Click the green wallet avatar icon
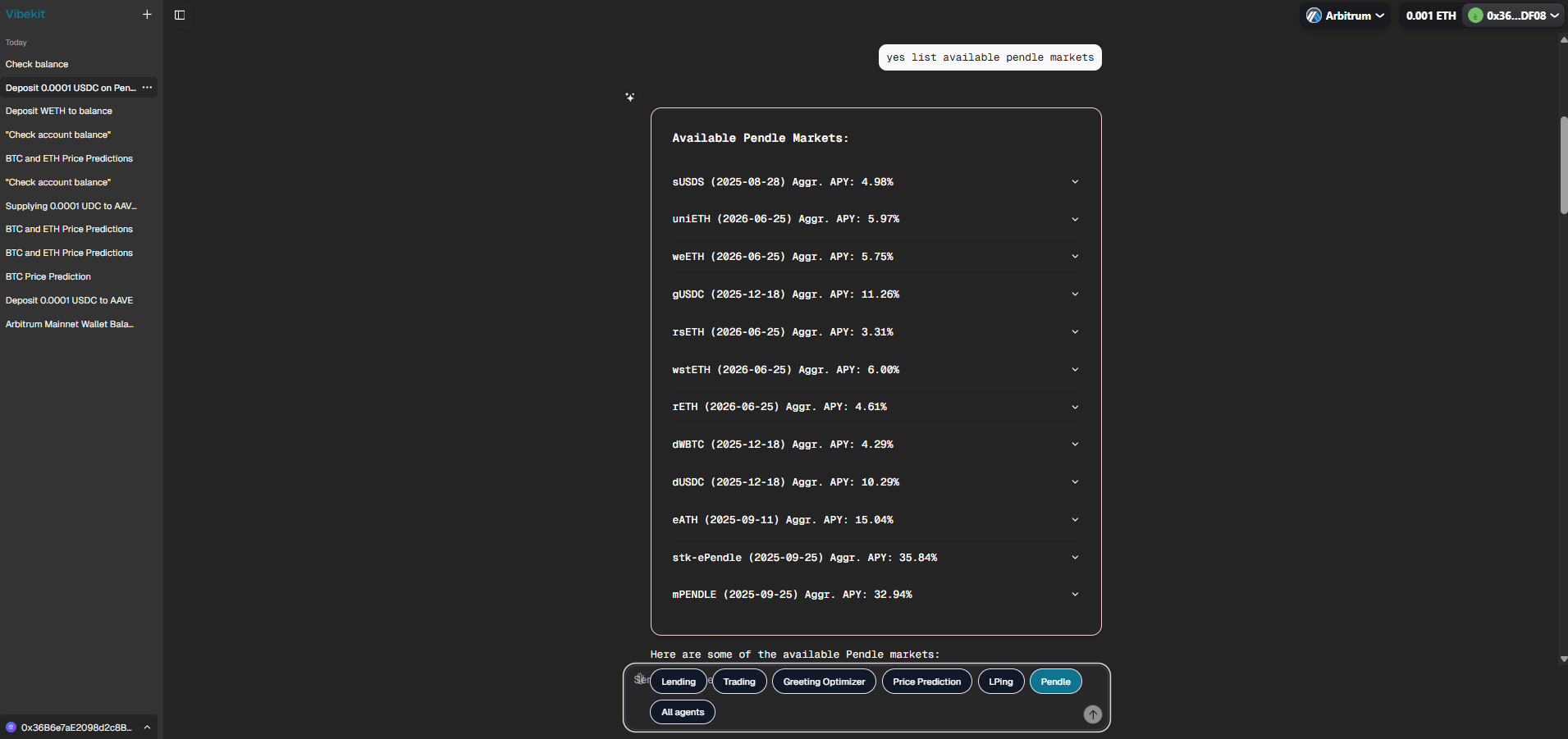 (x=1475, y=16)
